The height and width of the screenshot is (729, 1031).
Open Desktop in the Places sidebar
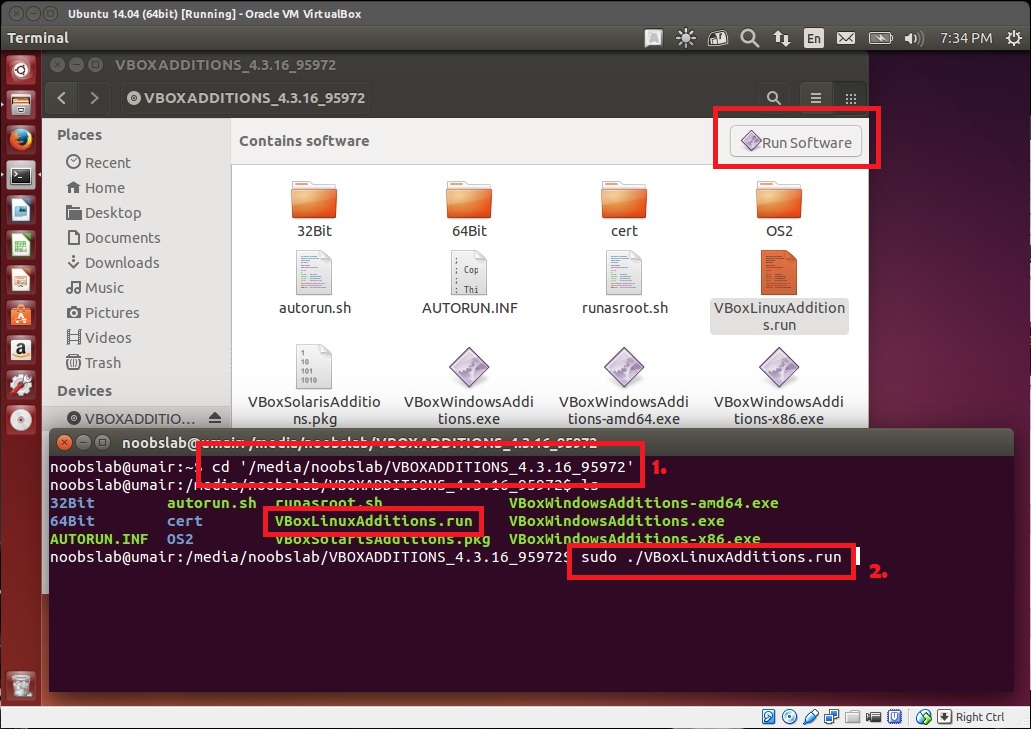tap(103, 212)
